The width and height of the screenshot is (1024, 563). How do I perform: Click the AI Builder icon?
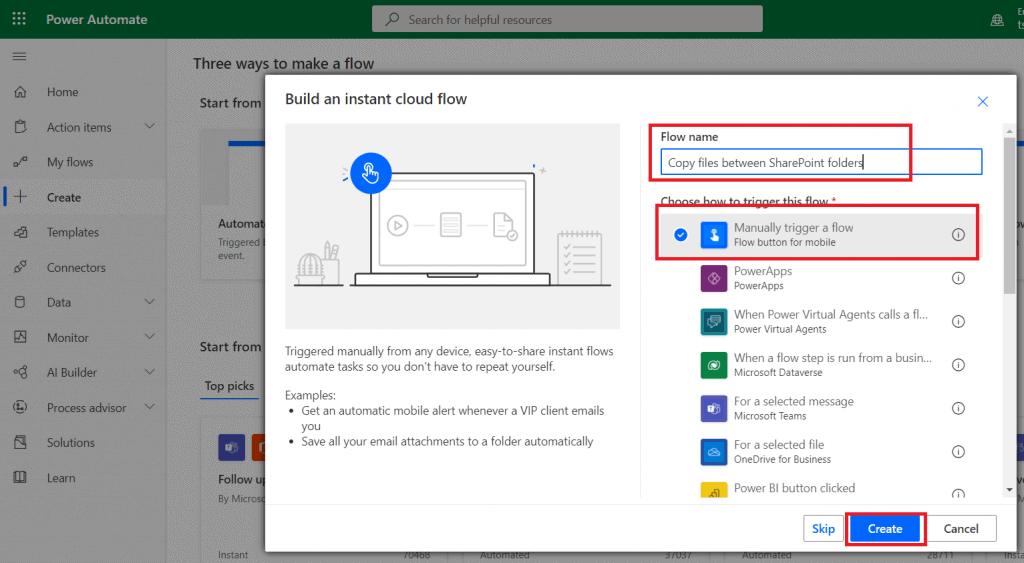[20, 372]
